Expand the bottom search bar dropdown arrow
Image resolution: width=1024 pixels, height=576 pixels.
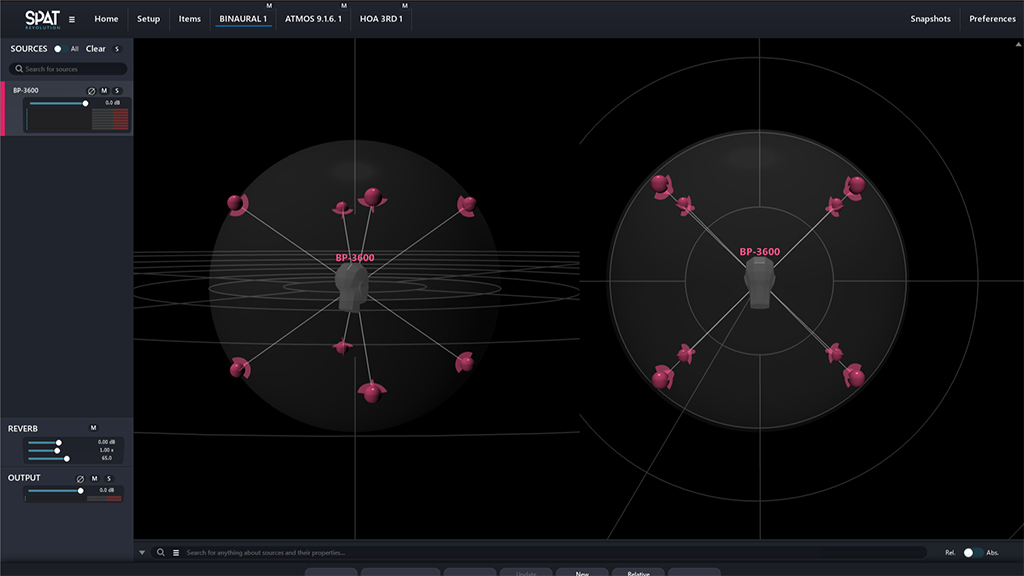click(142, 552)
